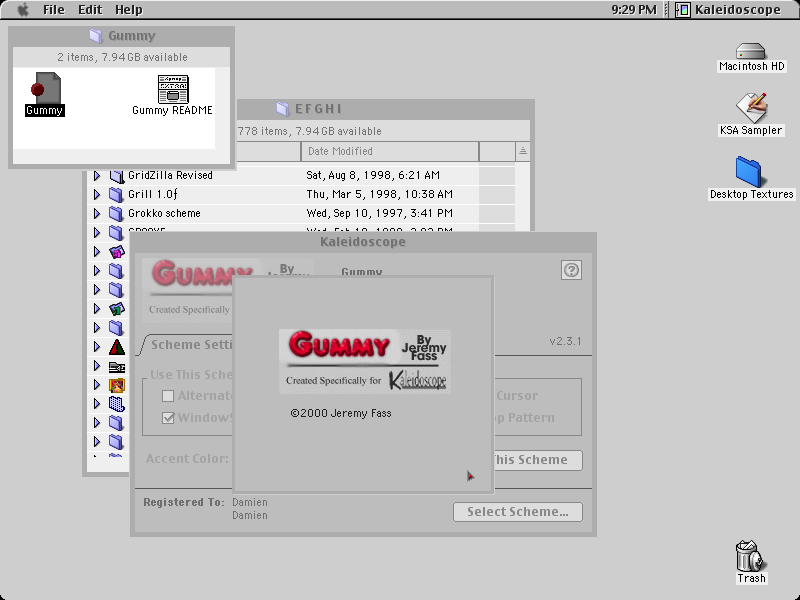Expand the row with the green folder icon
Image resolution: width=800 pixels, height=600 pixels.
click(x=97, y=309)
